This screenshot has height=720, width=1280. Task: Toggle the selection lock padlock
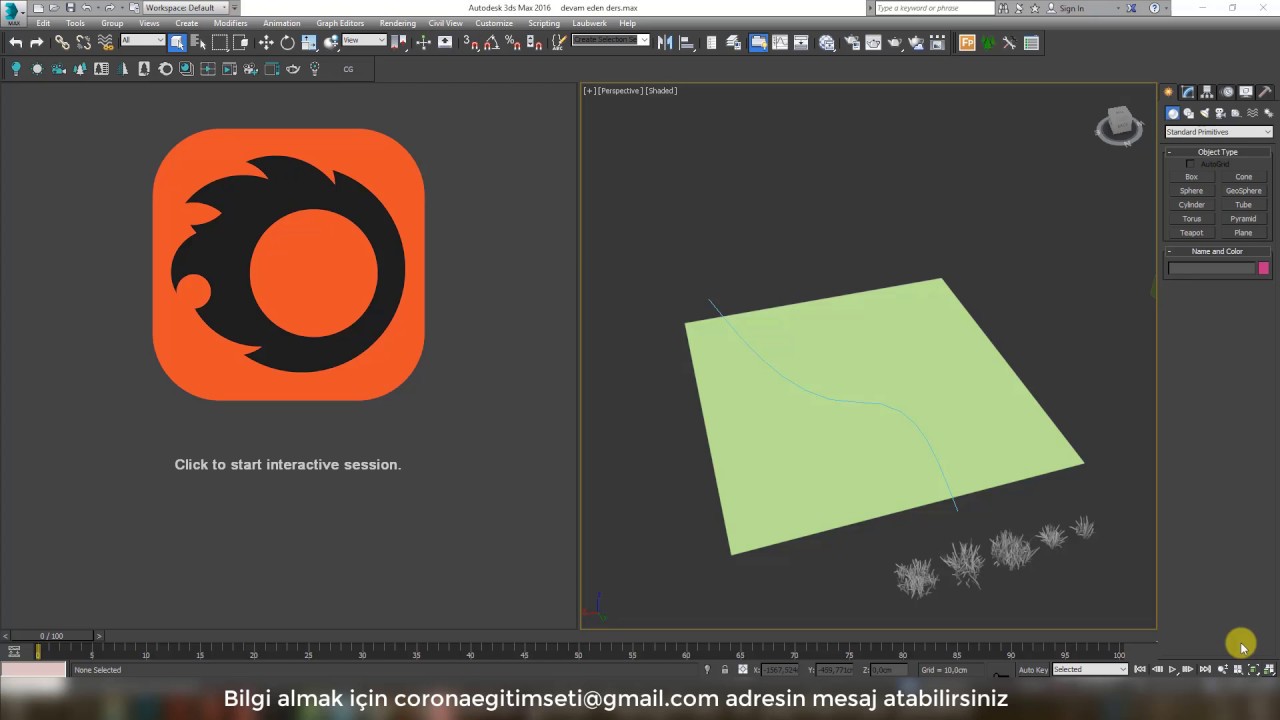725,670
